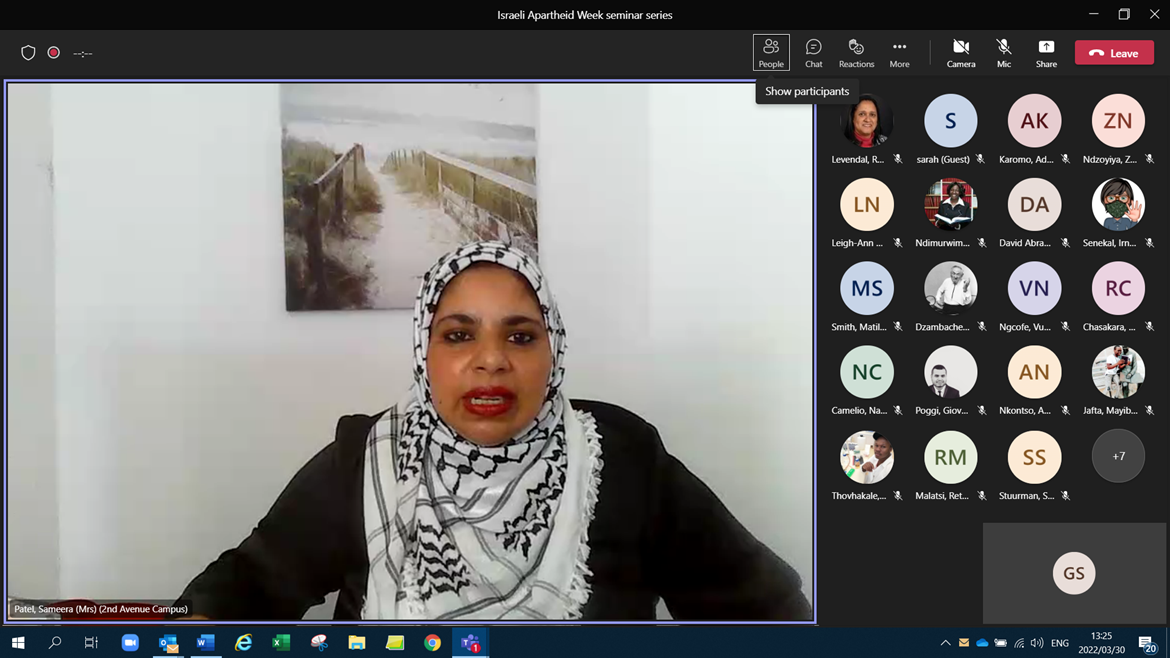The height and width of the screenshot is (658, 1170).
Task: Open the Wi-Fi network tray icon
Action: click(x=1019, y=642)
